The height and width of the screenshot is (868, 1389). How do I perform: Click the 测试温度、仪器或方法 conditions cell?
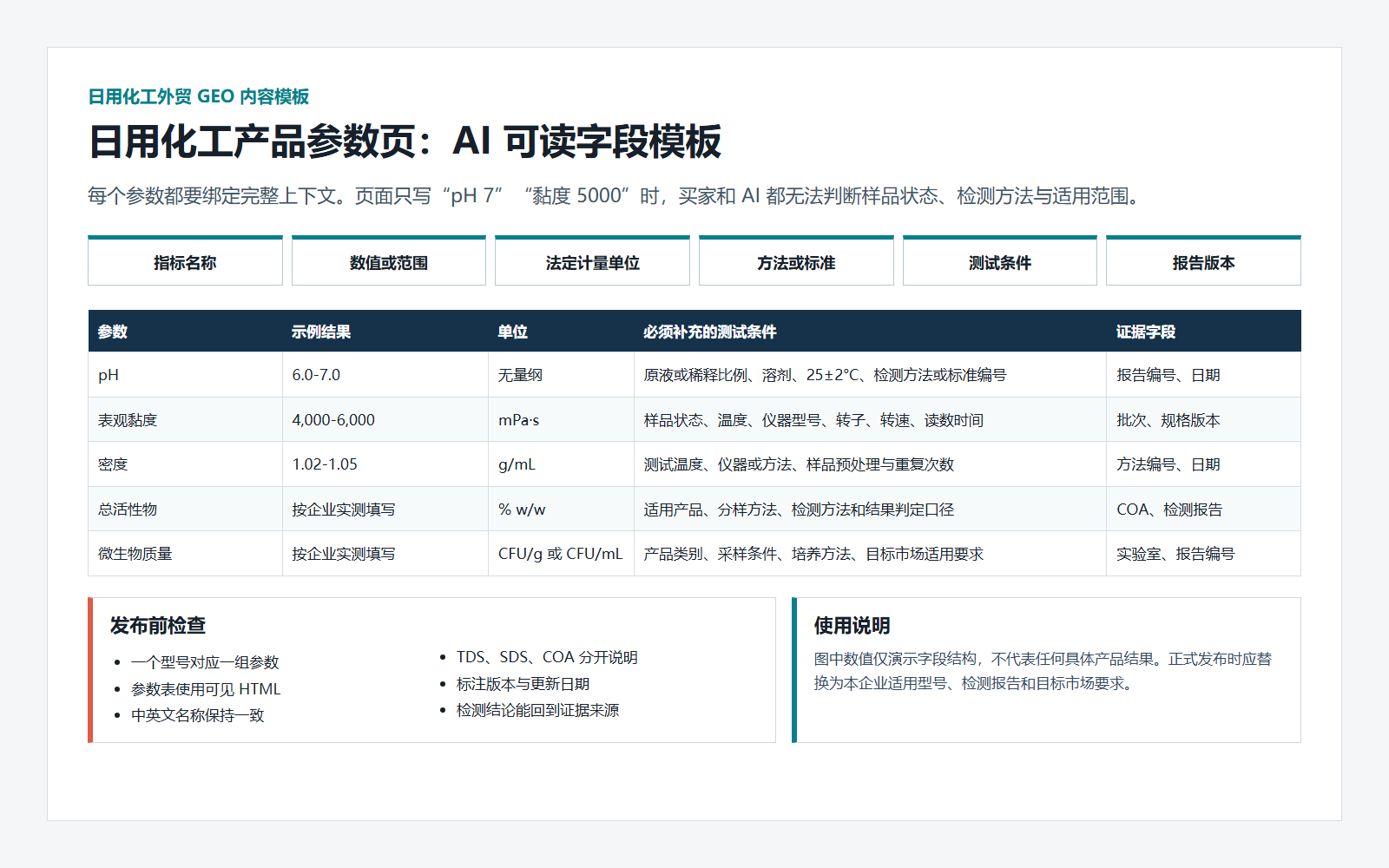870,464
